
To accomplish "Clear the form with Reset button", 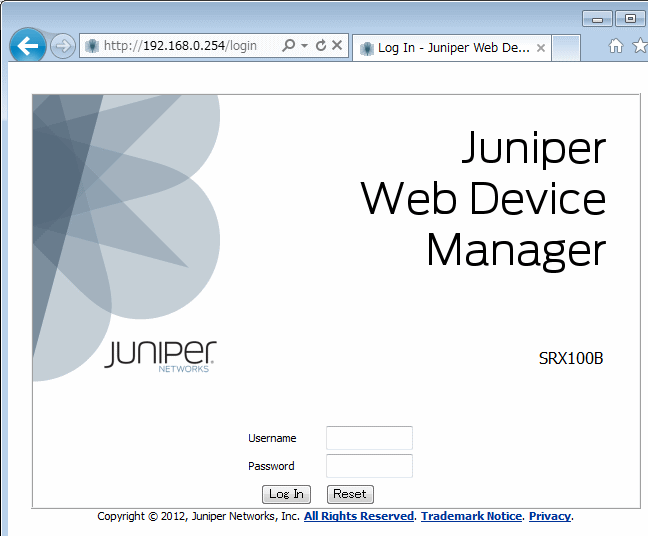I will click(350, 494).
